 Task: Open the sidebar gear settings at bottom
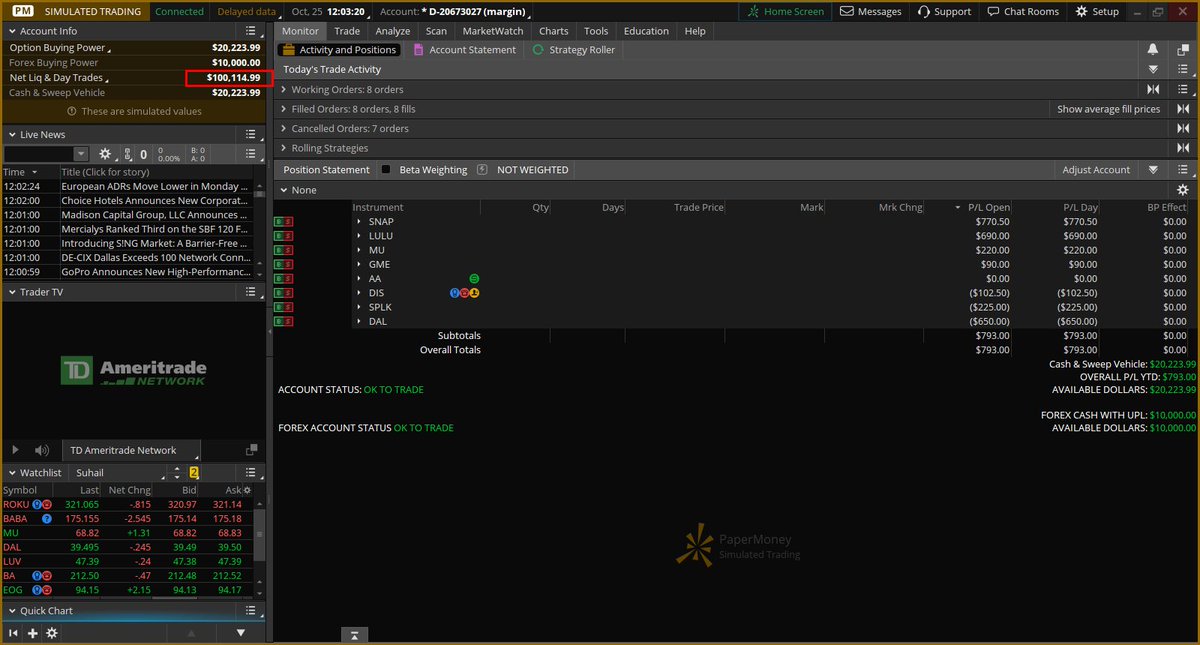(52, 633)
